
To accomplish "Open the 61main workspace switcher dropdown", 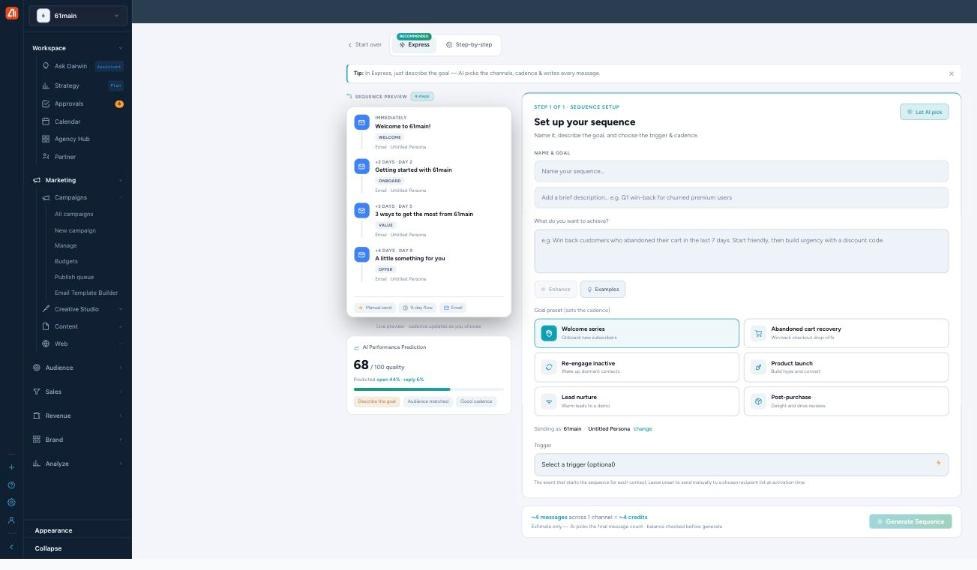I will [78, 16].
